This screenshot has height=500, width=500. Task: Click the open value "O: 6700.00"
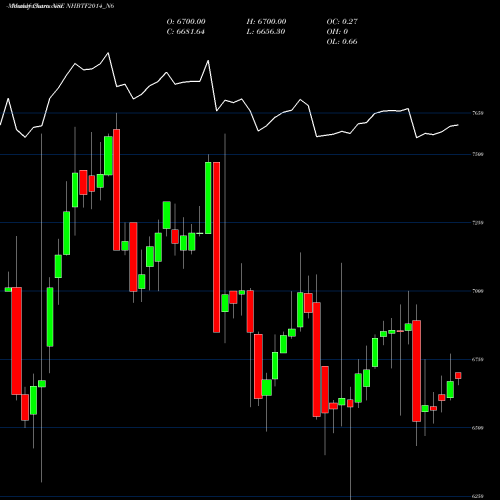tap(186, 22)
